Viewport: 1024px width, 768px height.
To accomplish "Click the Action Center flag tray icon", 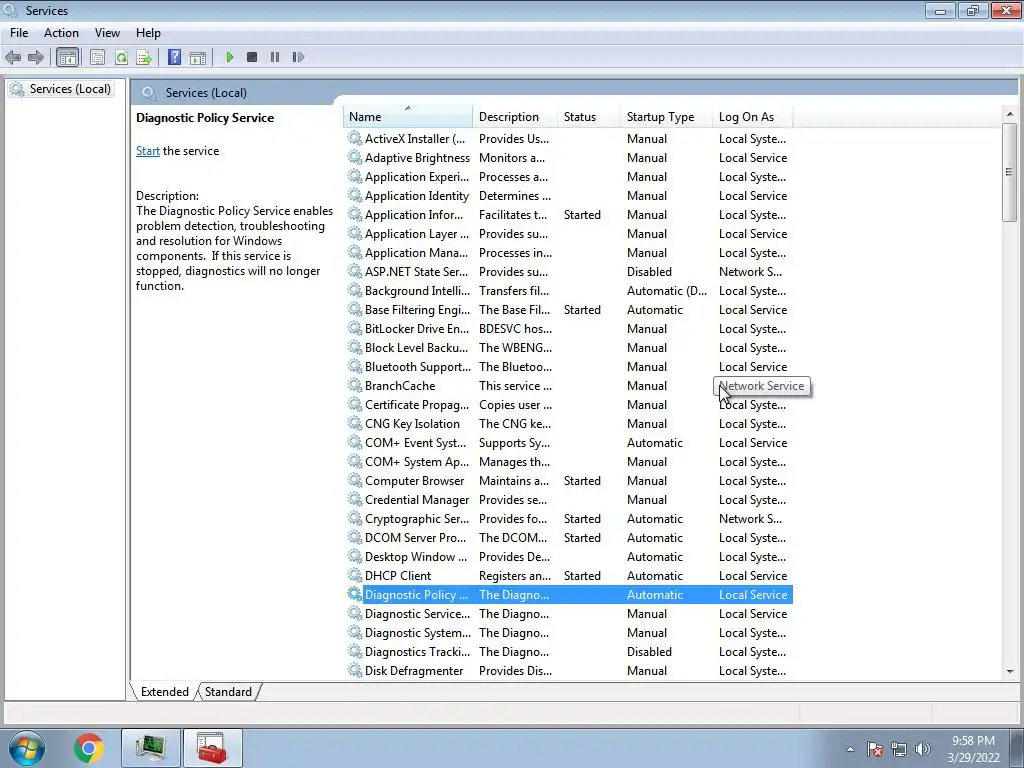I will [875, 749].
